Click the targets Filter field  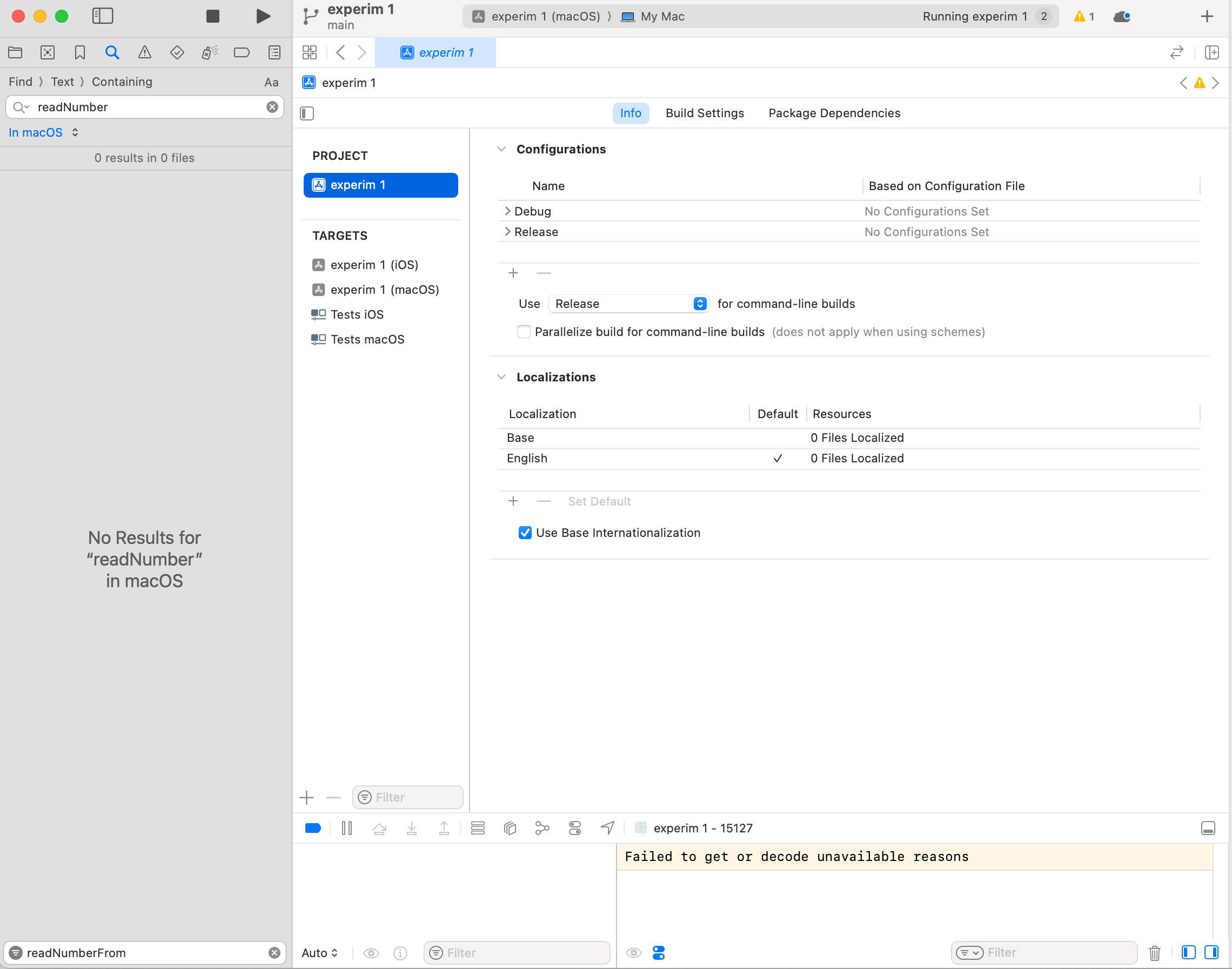[407, 797]
